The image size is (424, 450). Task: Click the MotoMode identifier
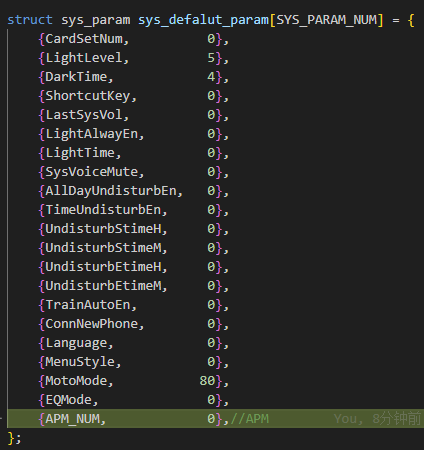coord(76,381)
